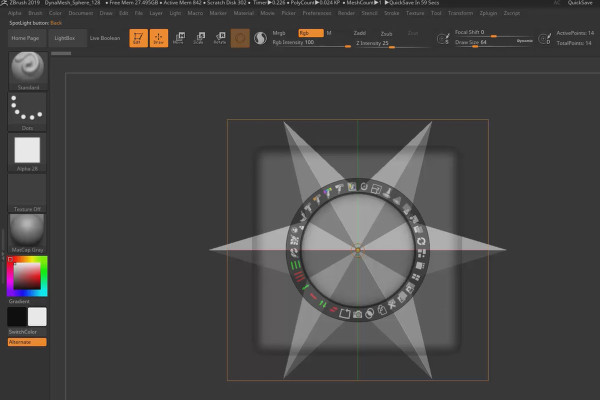Adjust the Rgb Intensity slider
The width and height of the screenshot is (600, 400).
[311, 43]
